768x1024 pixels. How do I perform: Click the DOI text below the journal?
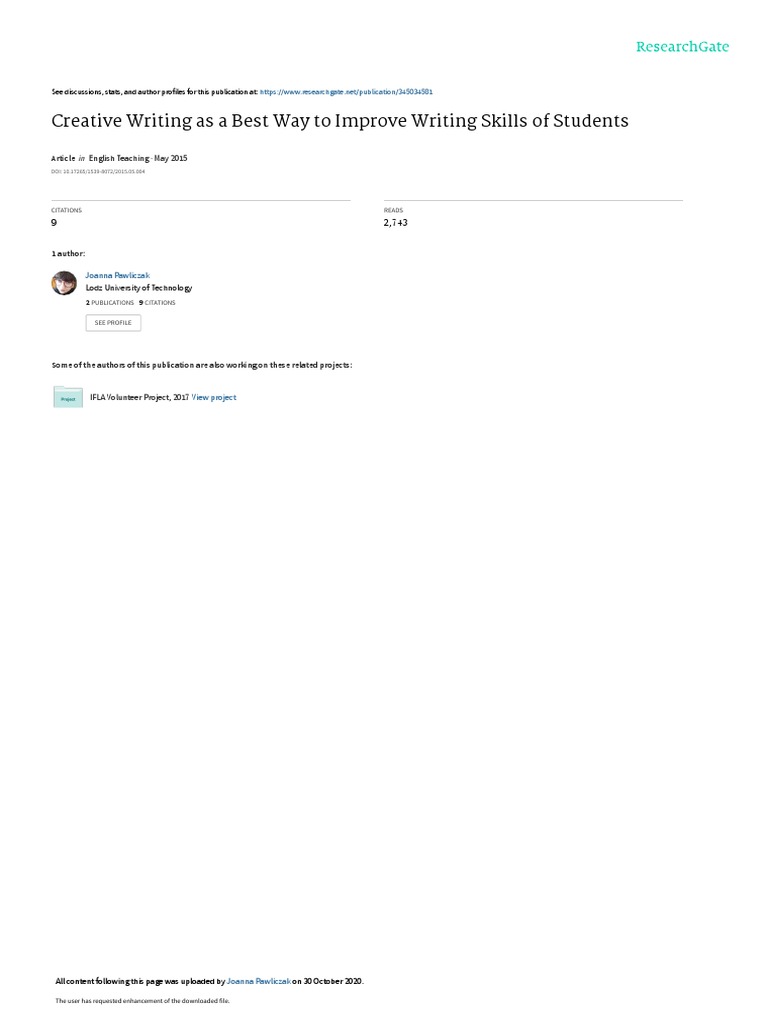98,172
